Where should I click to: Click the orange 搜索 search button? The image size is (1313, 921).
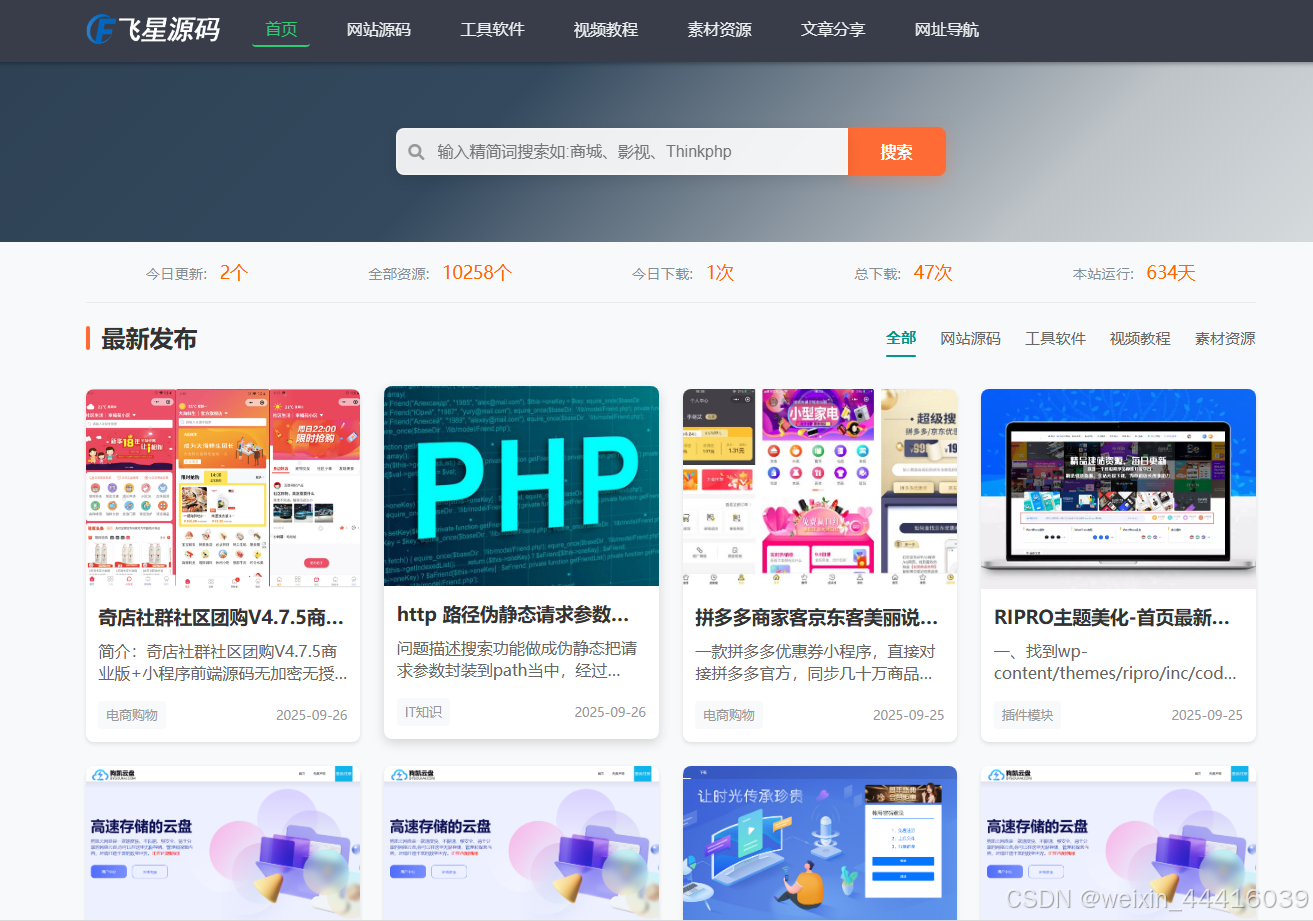tap(897, 151)
